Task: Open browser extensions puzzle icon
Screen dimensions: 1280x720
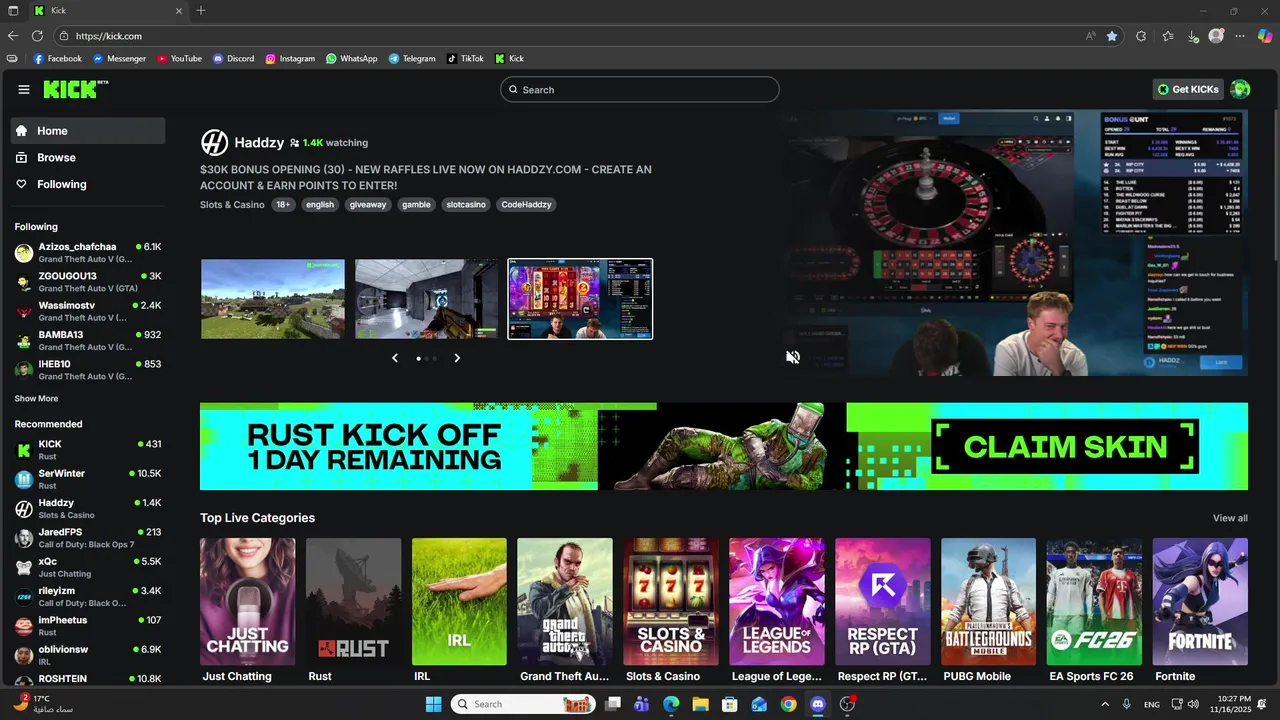Action: (1141, 36)
